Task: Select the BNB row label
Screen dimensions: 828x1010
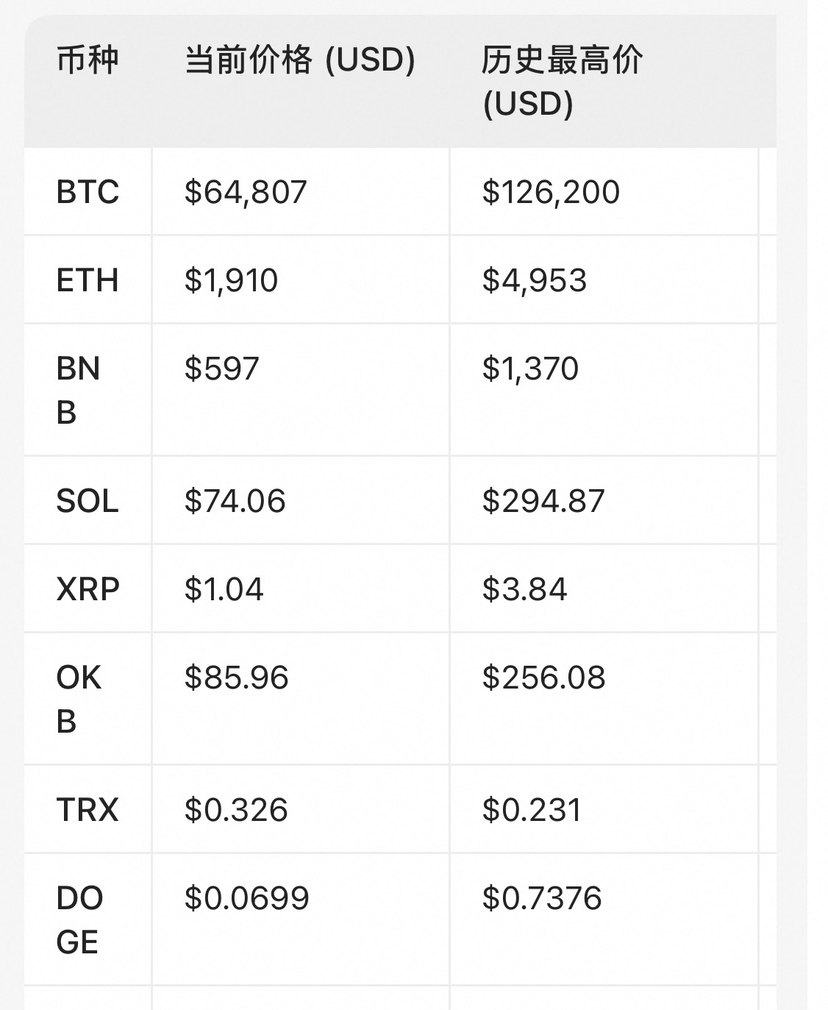Action: [x=78, y=390]
